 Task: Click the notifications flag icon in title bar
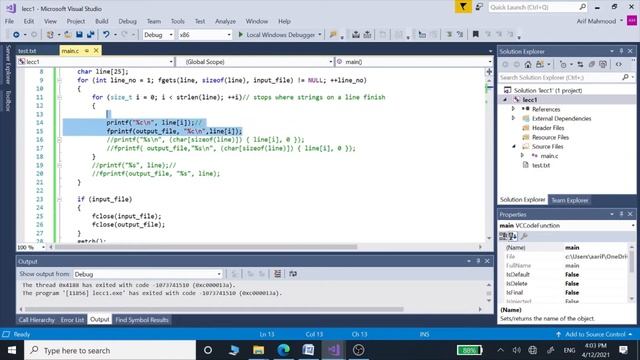[x=463, y=7]
